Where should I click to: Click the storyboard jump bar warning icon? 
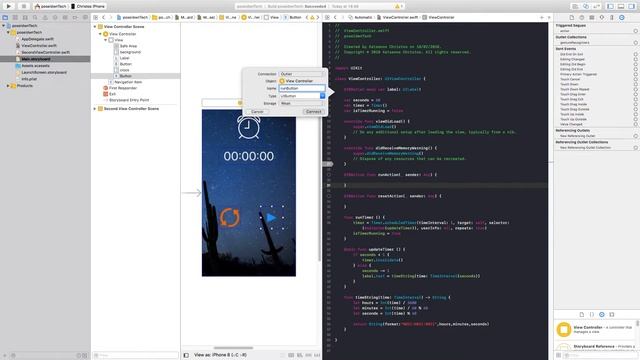pyautogui.click(x=312, y=18)
